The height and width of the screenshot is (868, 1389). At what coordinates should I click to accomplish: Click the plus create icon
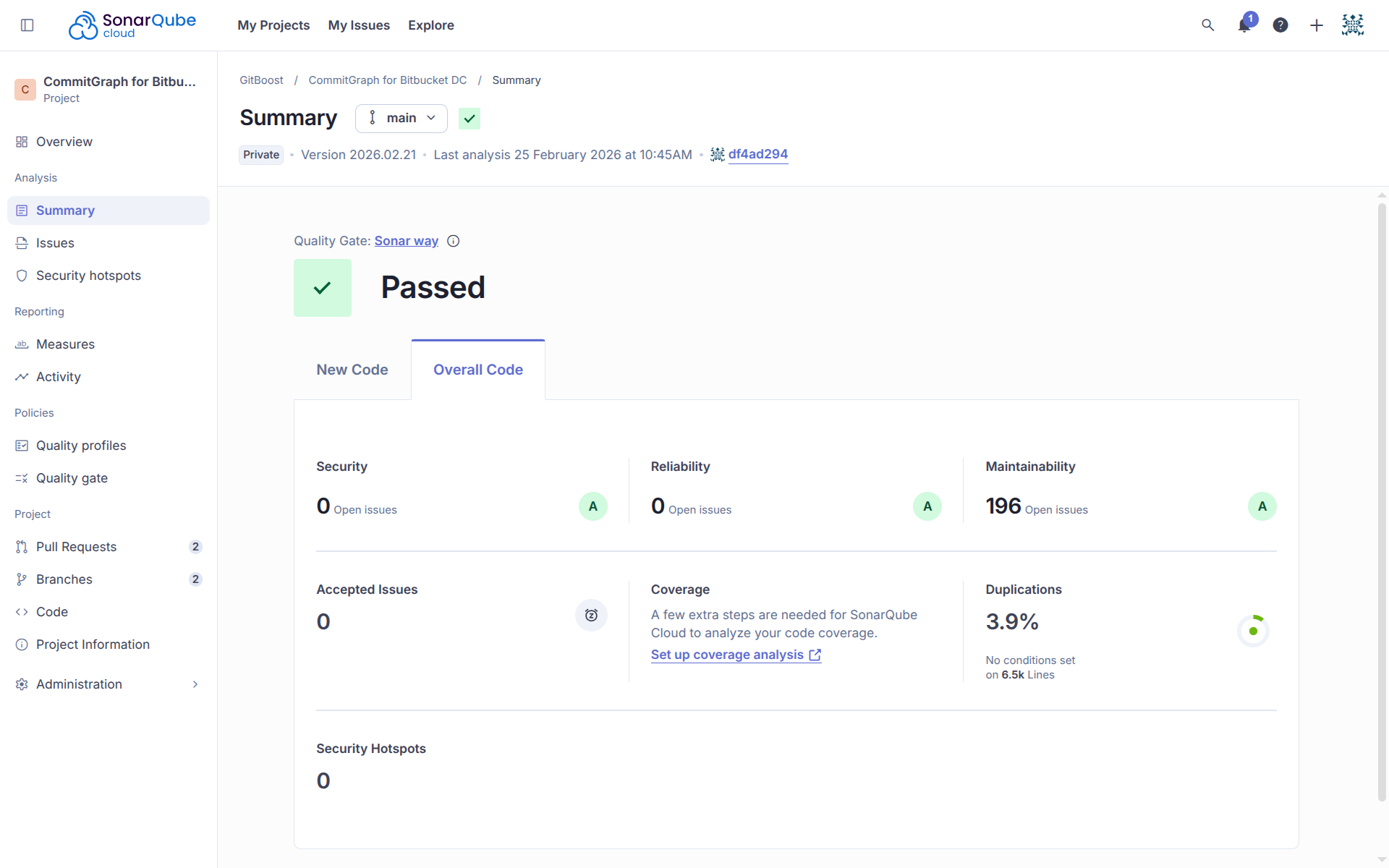[1316, 25]
